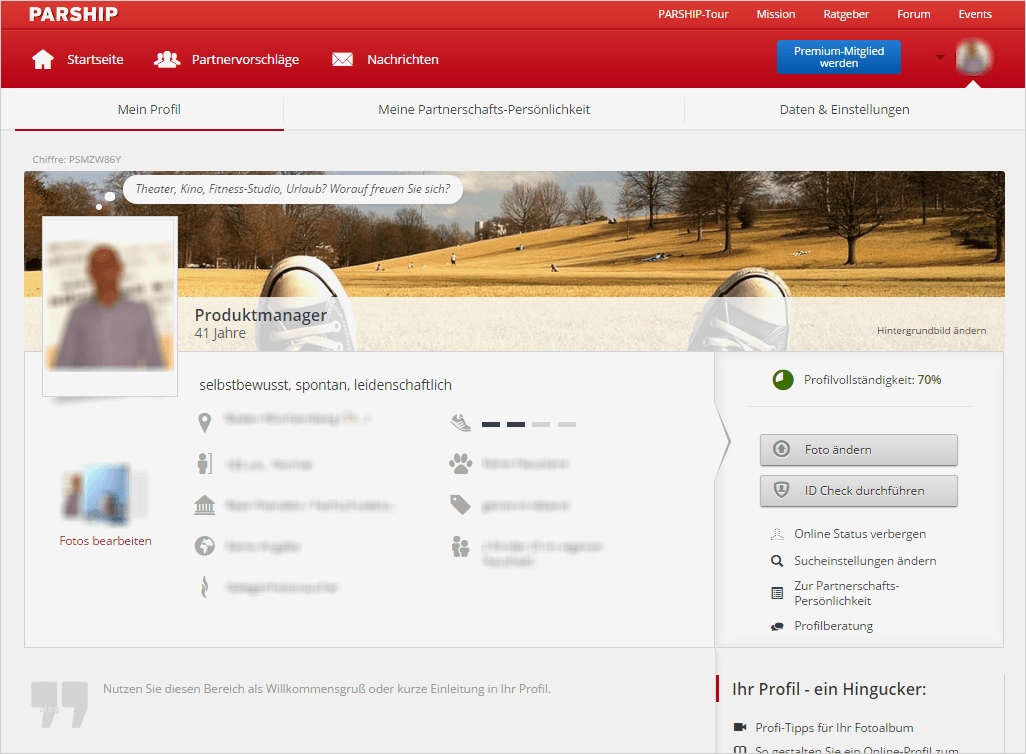The height and width of the screenshot is (754, 1026).
Task: Click the green profile completeness pie icon
Action: tap(783, 380)
